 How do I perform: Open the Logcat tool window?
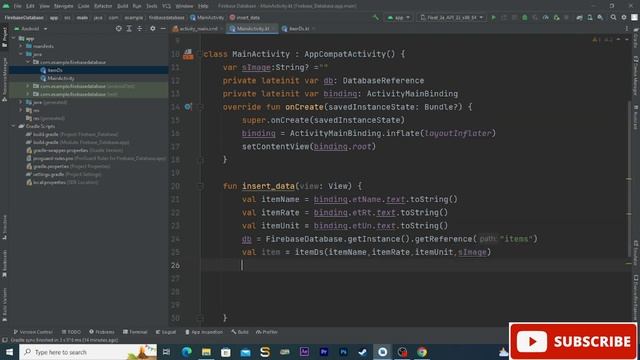pyautogui.click(x=166, y=332)
